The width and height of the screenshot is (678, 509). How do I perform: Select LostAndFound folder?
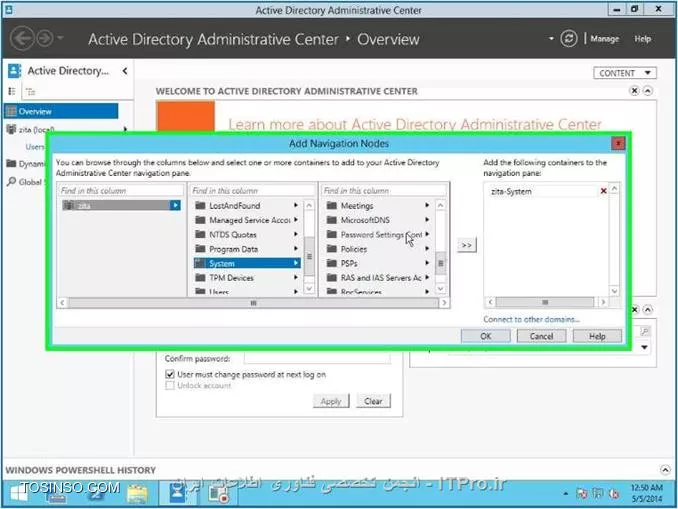click(x=234, y=205)
